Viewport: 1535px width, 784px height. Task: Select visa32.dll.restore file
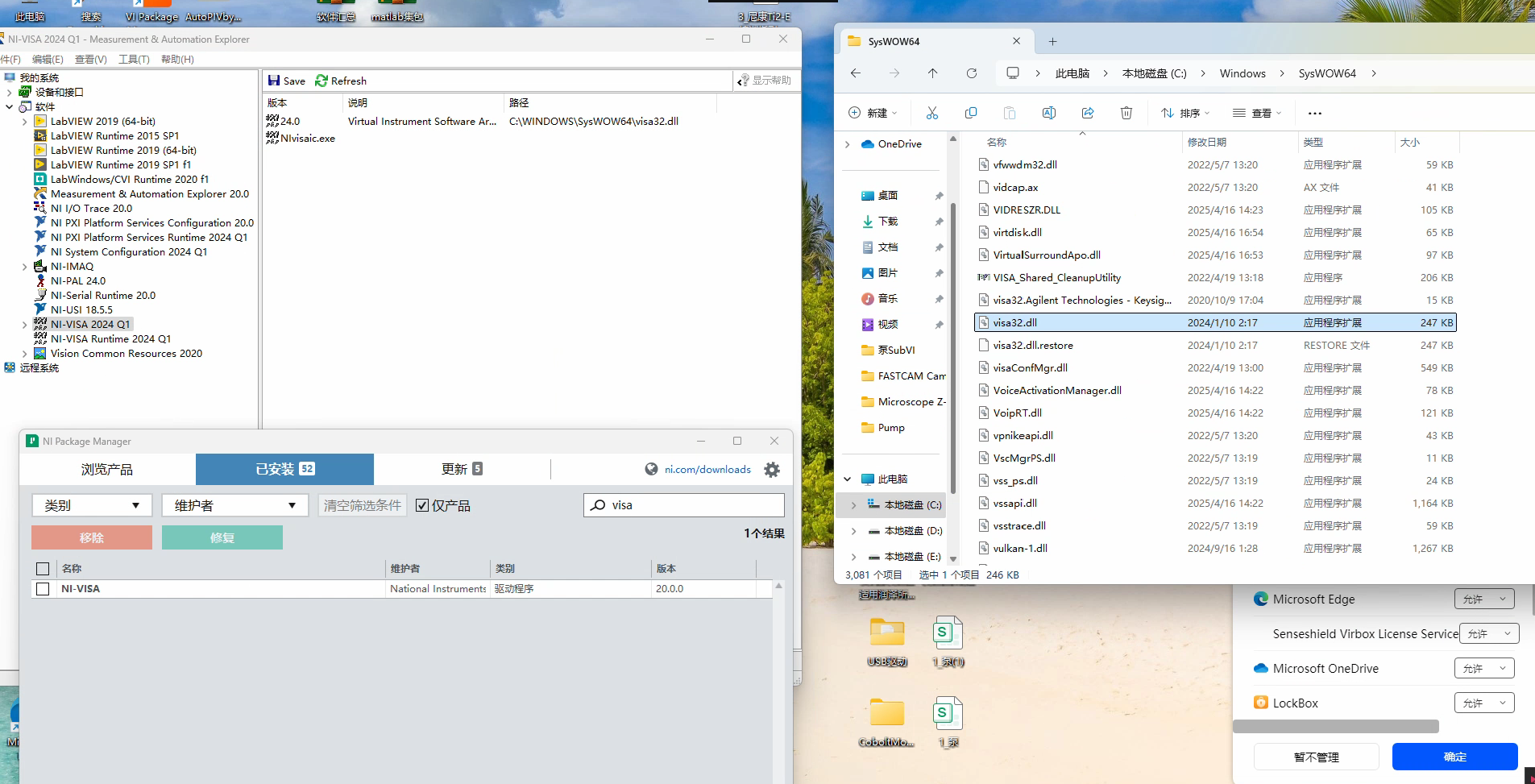tap(1215, 345)
